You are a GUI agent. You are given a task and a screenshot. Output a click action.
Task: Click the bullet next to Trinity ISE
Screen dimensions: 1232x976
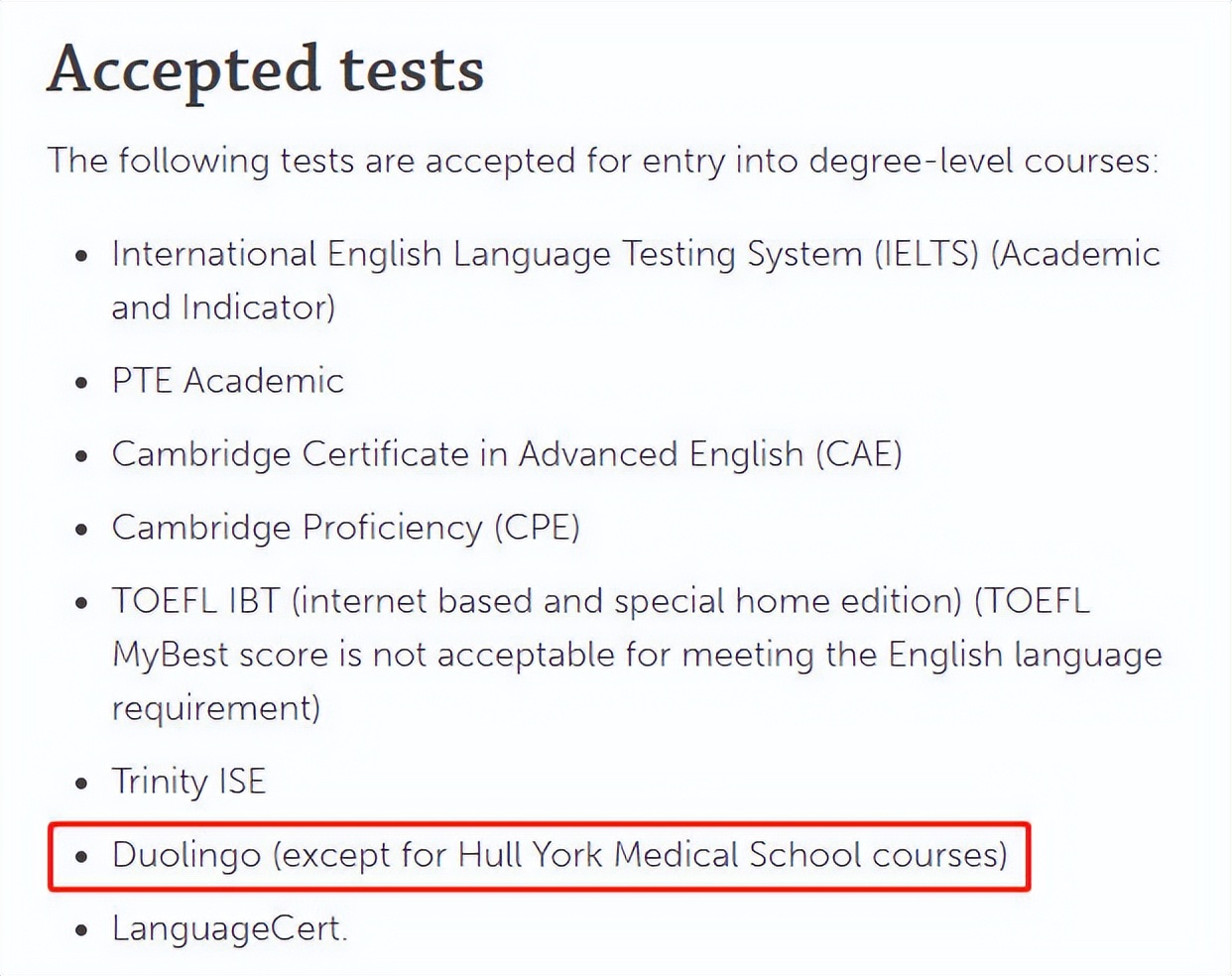click(81, 784)
